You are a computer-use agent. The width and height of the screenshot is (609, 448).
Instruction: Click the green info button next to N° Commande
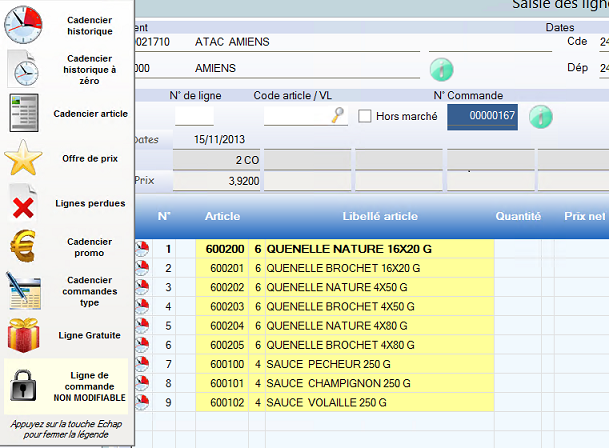pos(540,116)
